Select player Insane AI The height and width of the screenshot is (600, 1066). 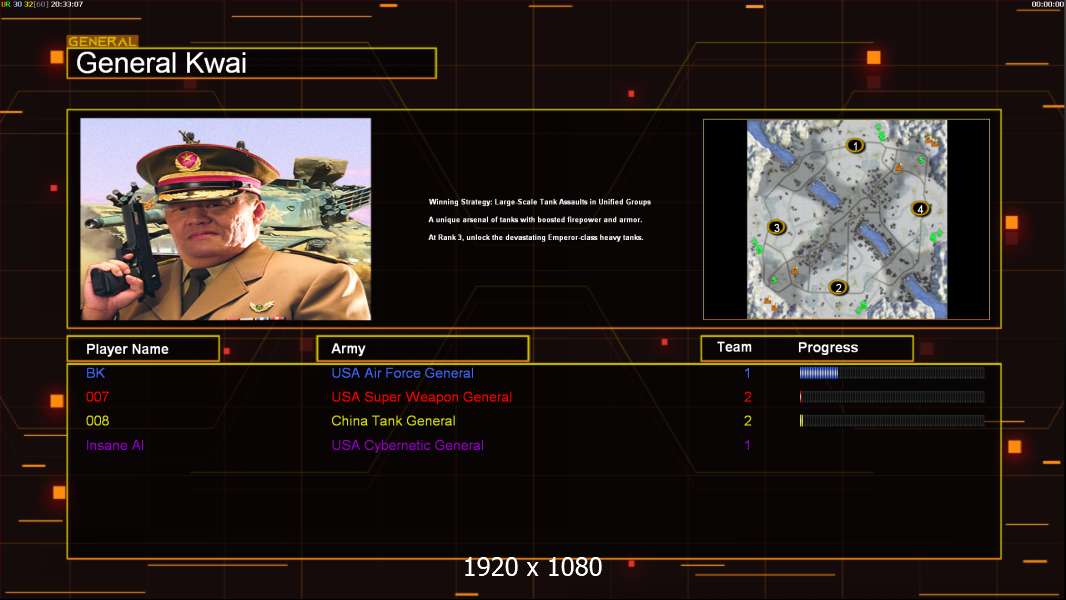(x=115, y=445)
